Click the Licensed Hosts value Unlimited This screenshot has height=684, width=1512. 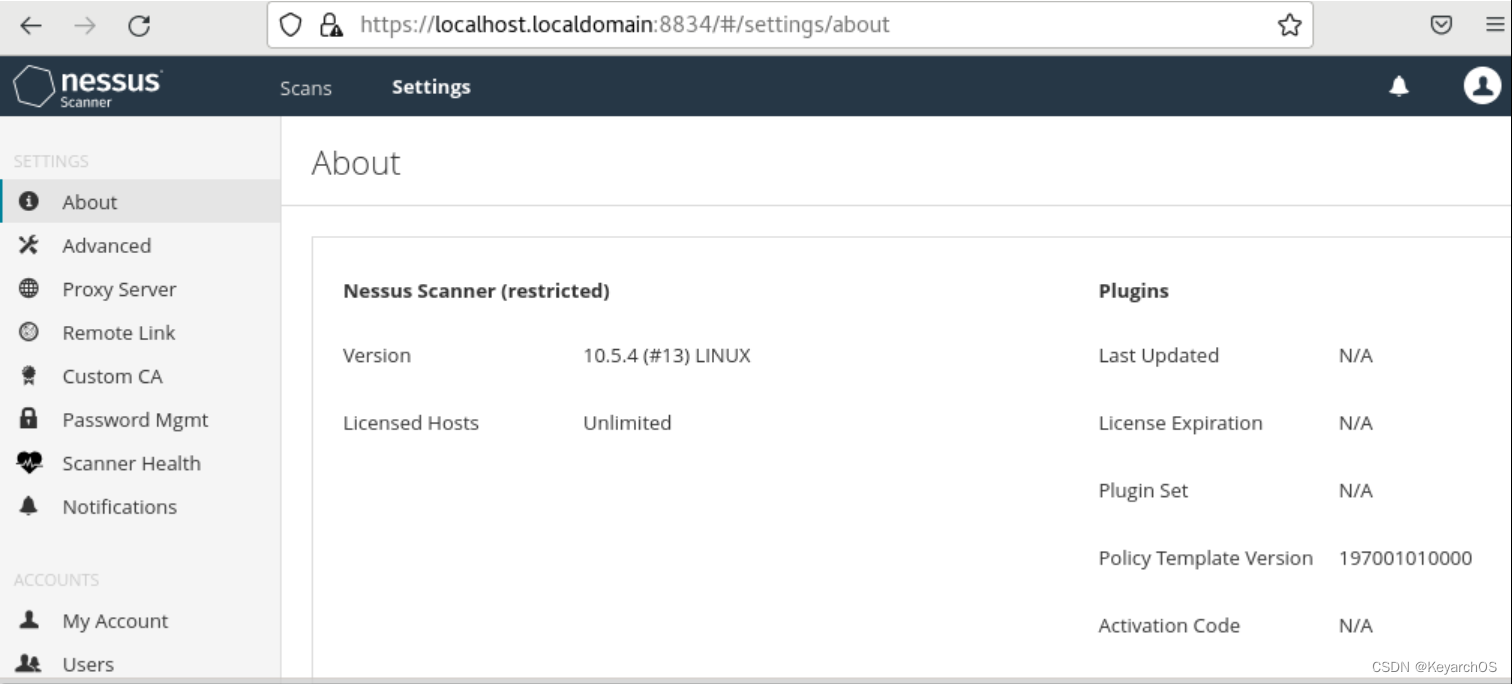point(627,423)
